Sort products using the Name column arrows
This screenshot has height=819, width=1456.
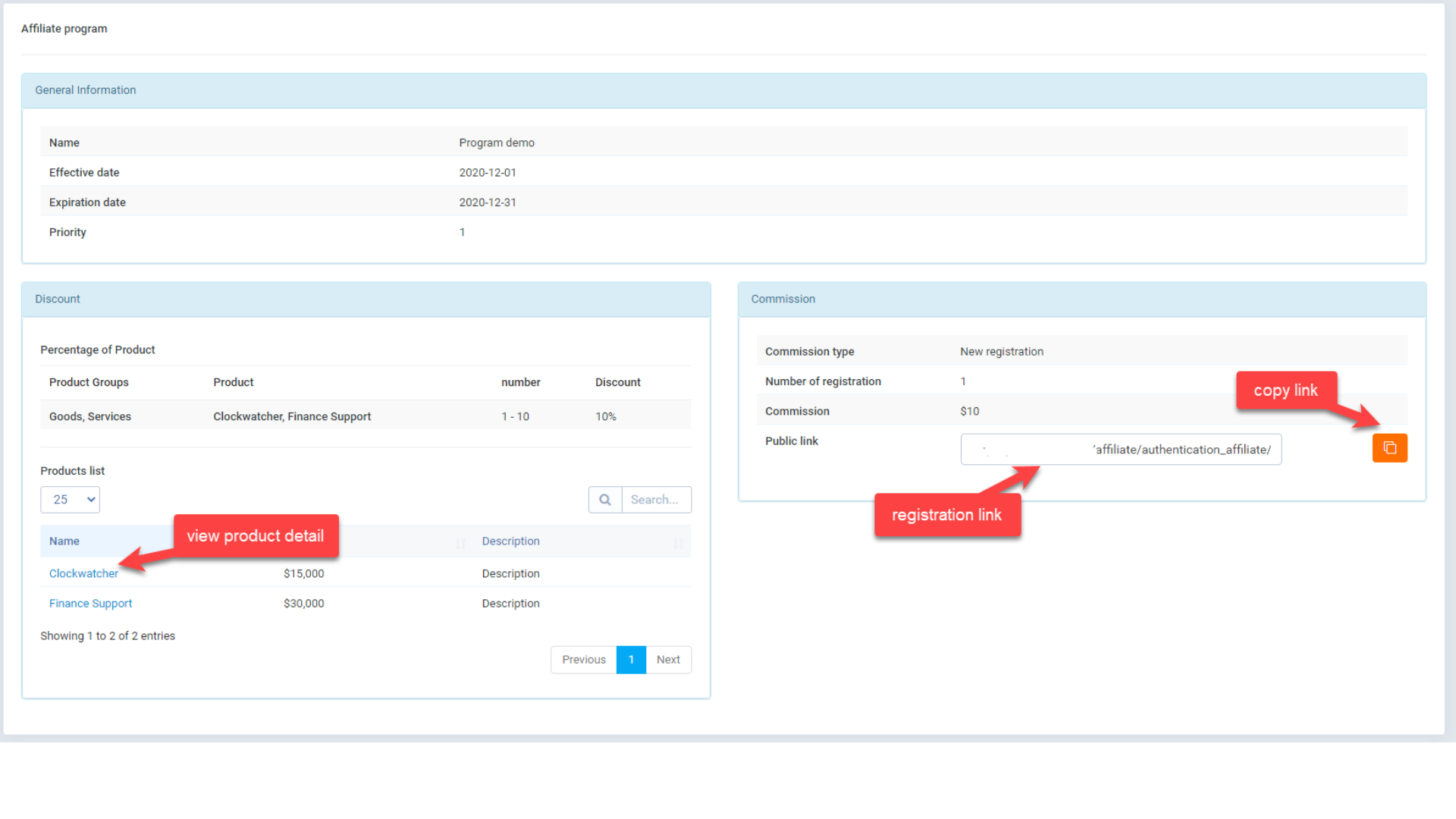(460, 543)
